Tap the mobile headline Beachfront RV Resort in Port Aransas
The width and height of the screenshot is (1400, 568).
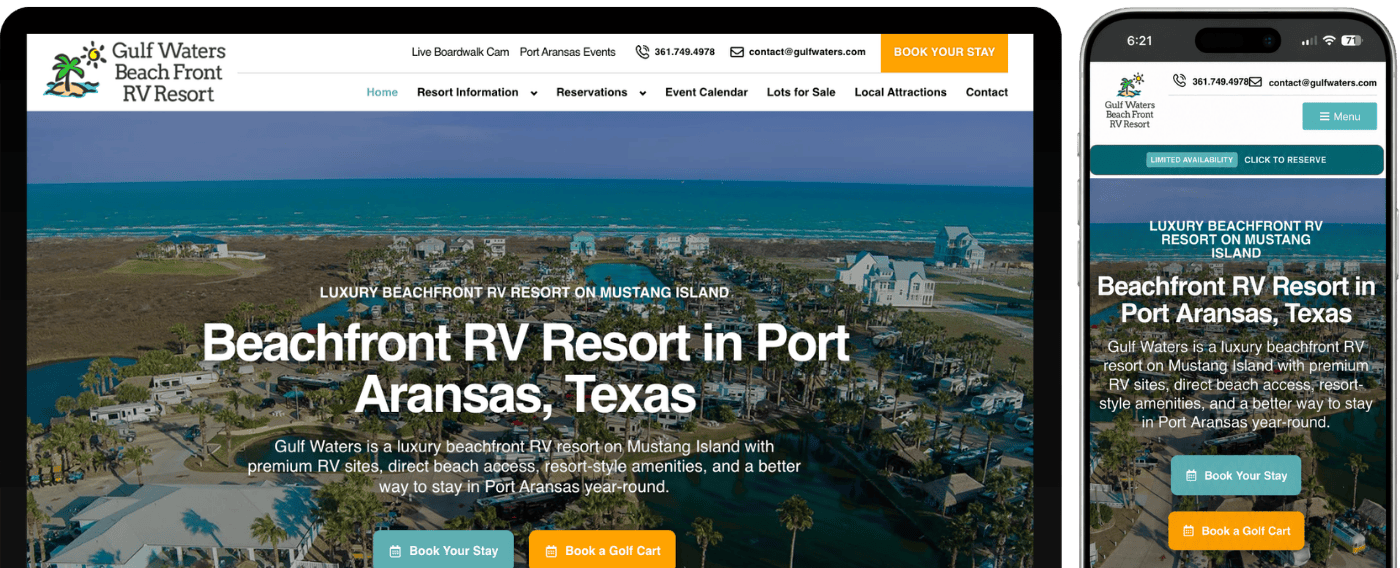coord(1236,300)
